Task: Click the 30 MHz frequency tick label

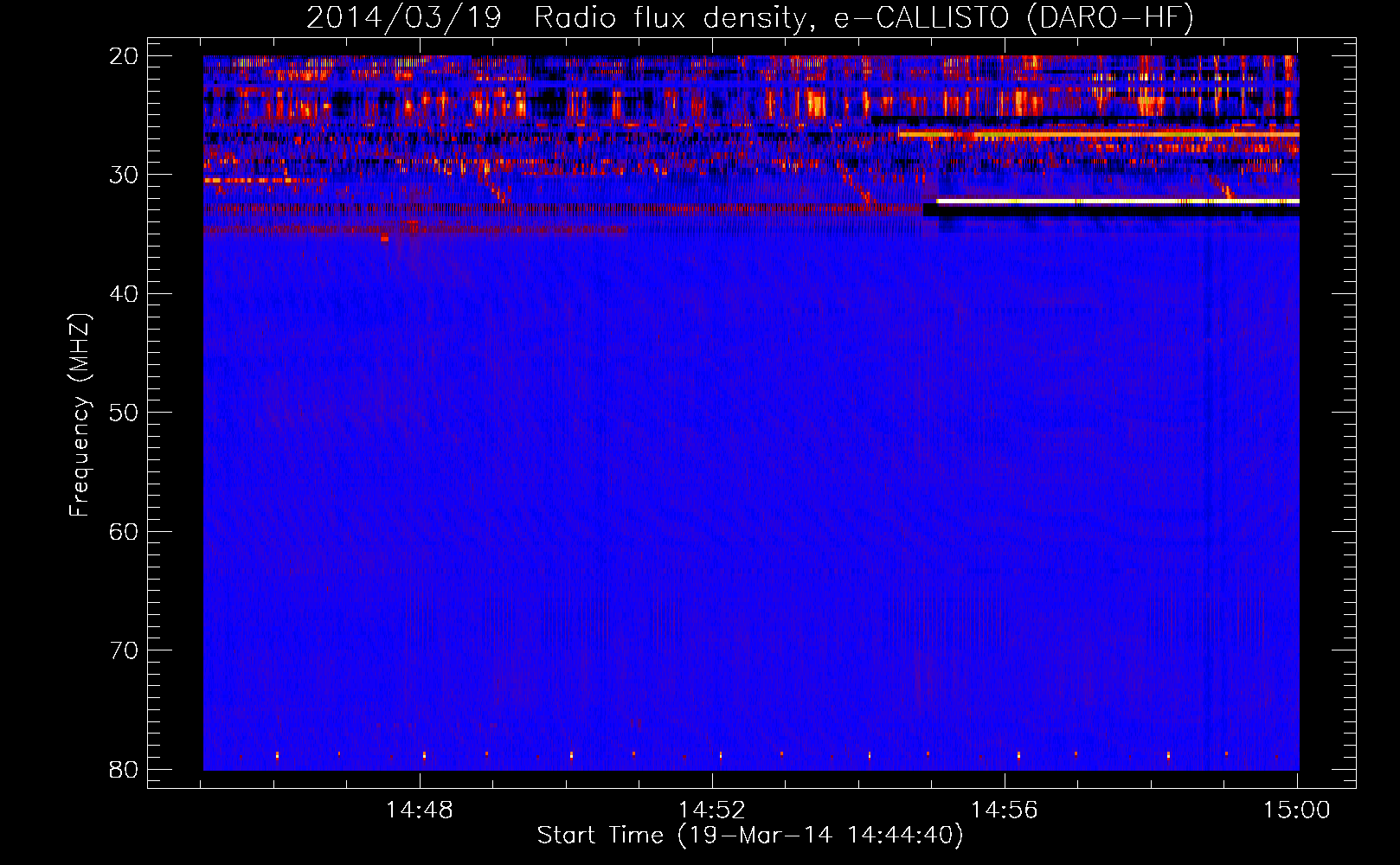Action: pyautogui.click(x=124, y=175)
